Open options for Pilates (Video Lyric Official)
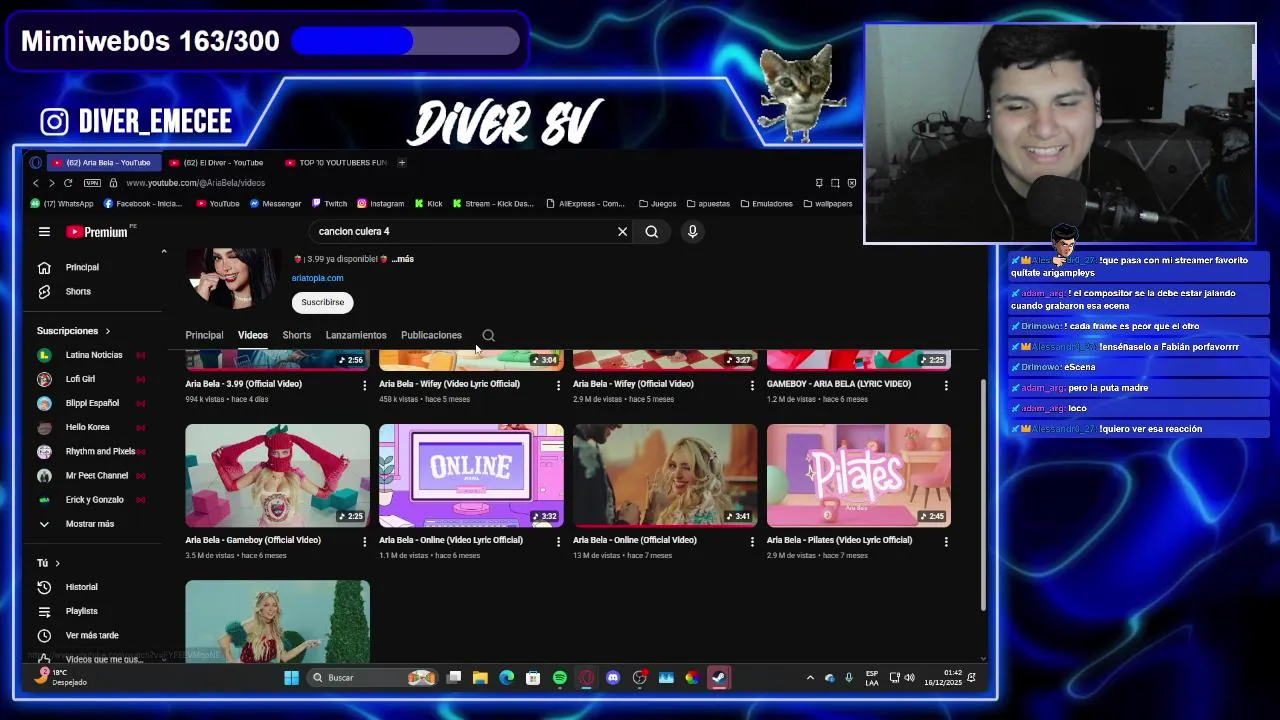The image size is (1280, 720). [x=946, y=541]
